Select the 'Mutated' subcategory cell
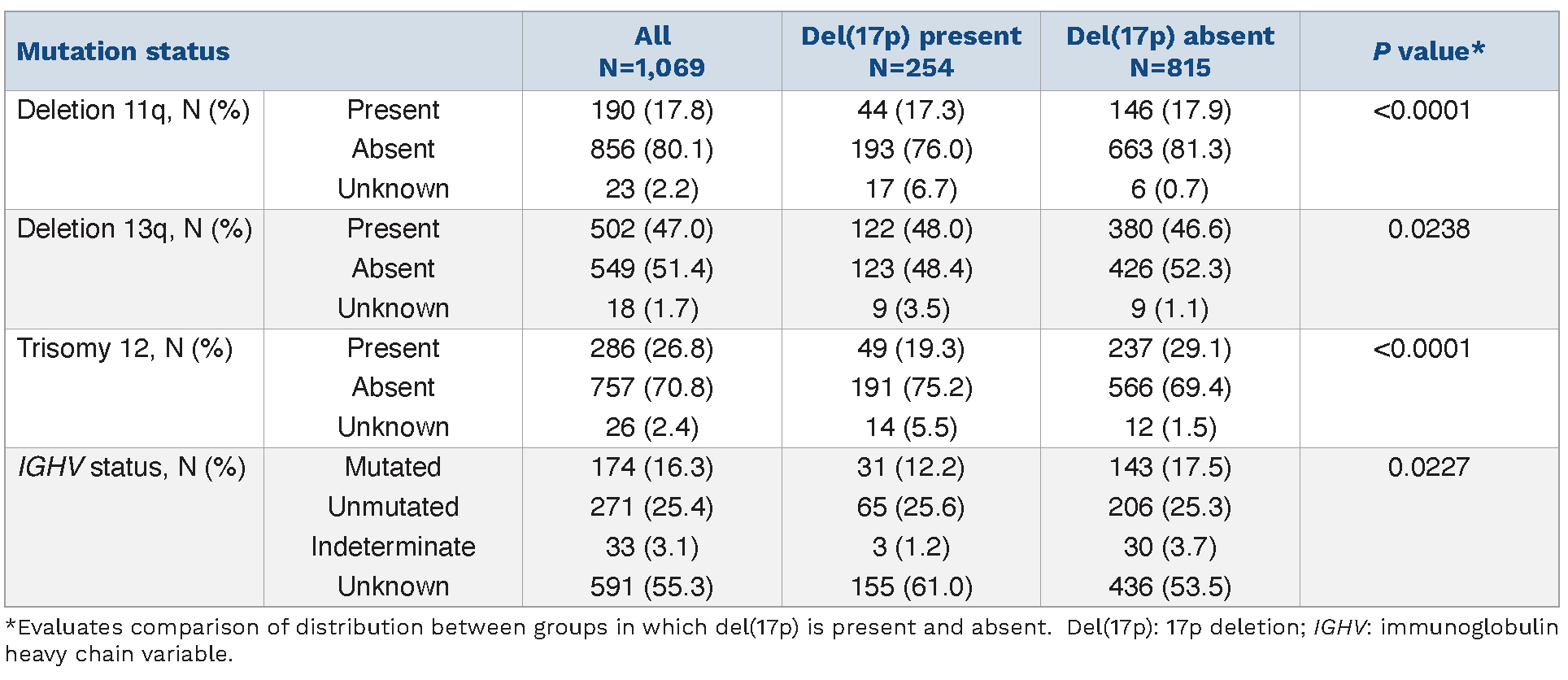This screenshot has width=1568, height=680. point(393,467)
